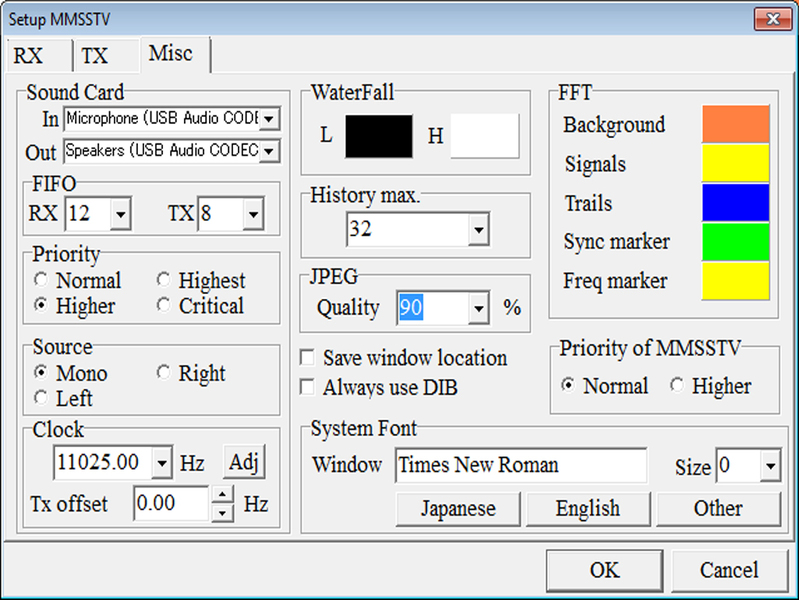Viewport: 799px width, 600px height.
Task: Switch to the TX tab
Action: [x=105, y=55]
